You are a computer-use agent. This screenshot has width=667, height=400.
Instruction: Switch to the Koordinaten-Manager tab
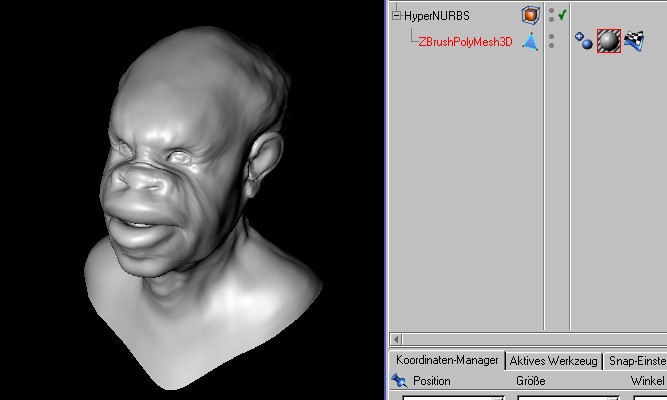[x=446, y=360]
